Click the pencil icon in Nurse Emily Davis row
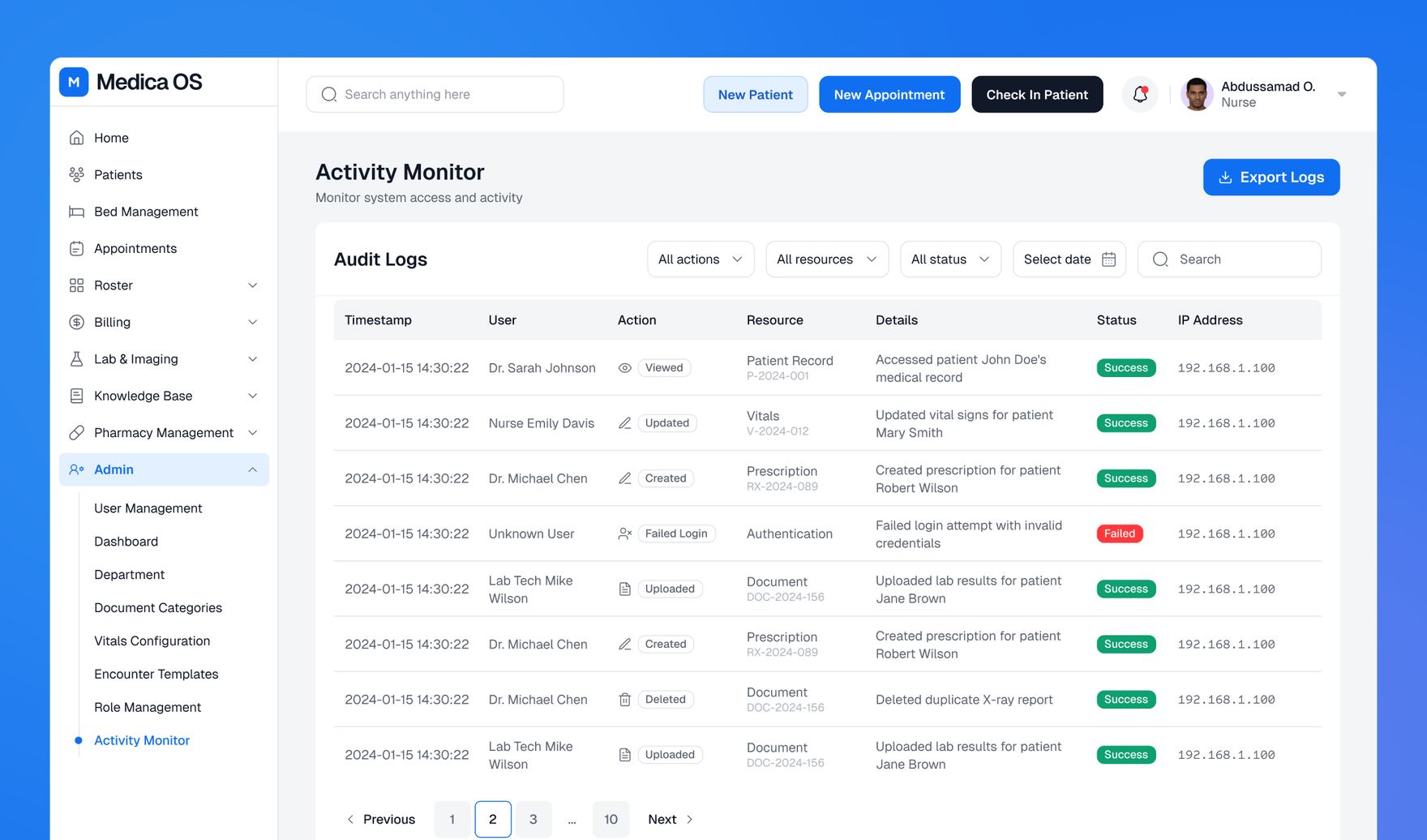Screen dimensions: 1427x840 point(624,423)
